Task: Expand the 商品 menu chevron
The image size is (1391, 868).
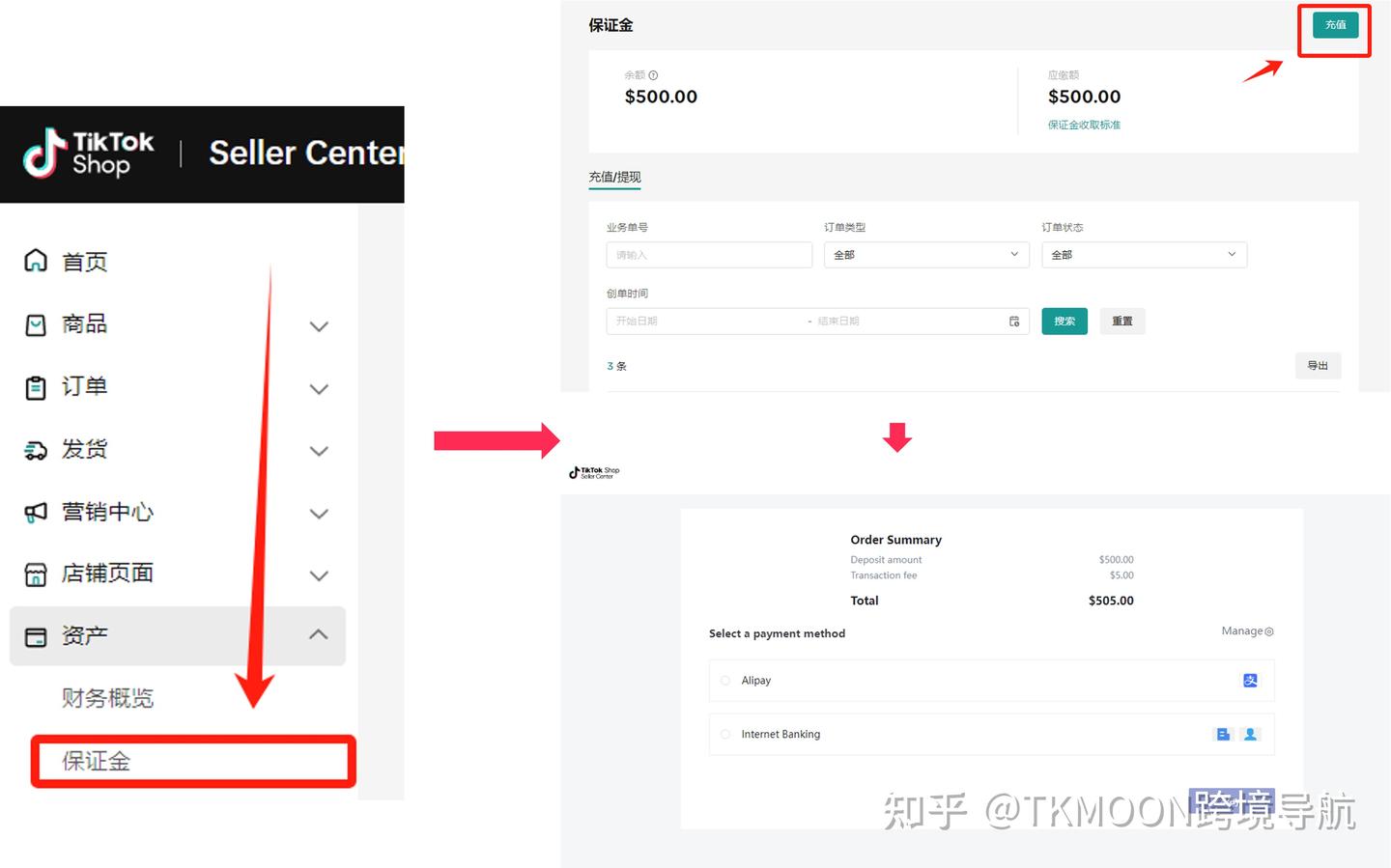Action: 319,326
